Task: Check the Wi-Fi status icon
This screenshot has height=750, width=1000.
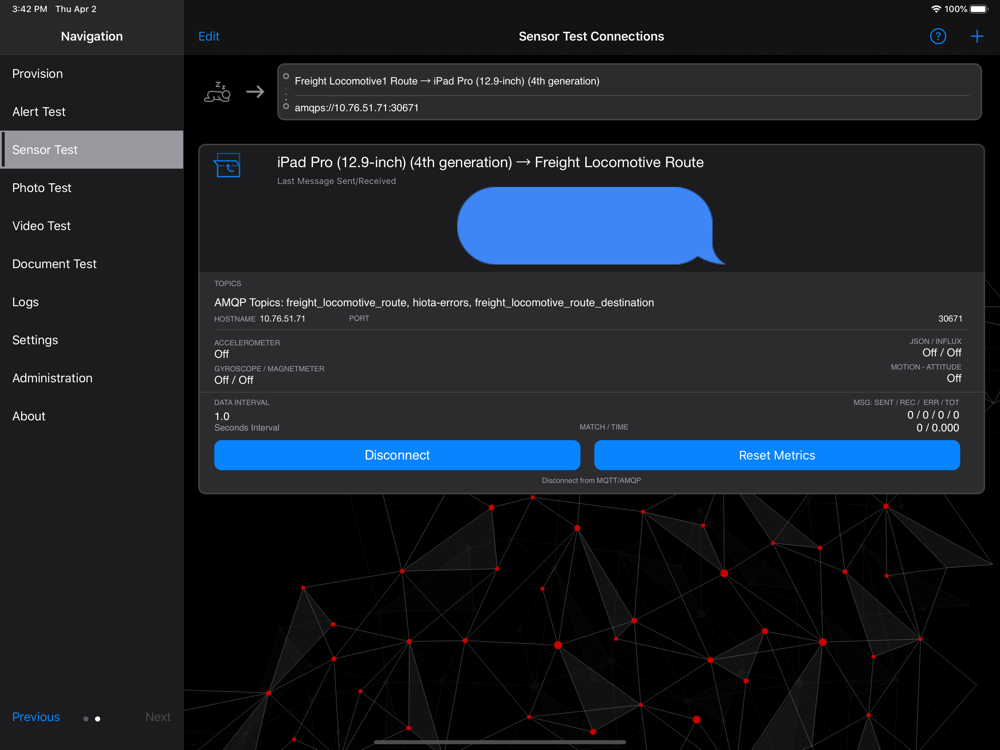Action: coord(936,9)
